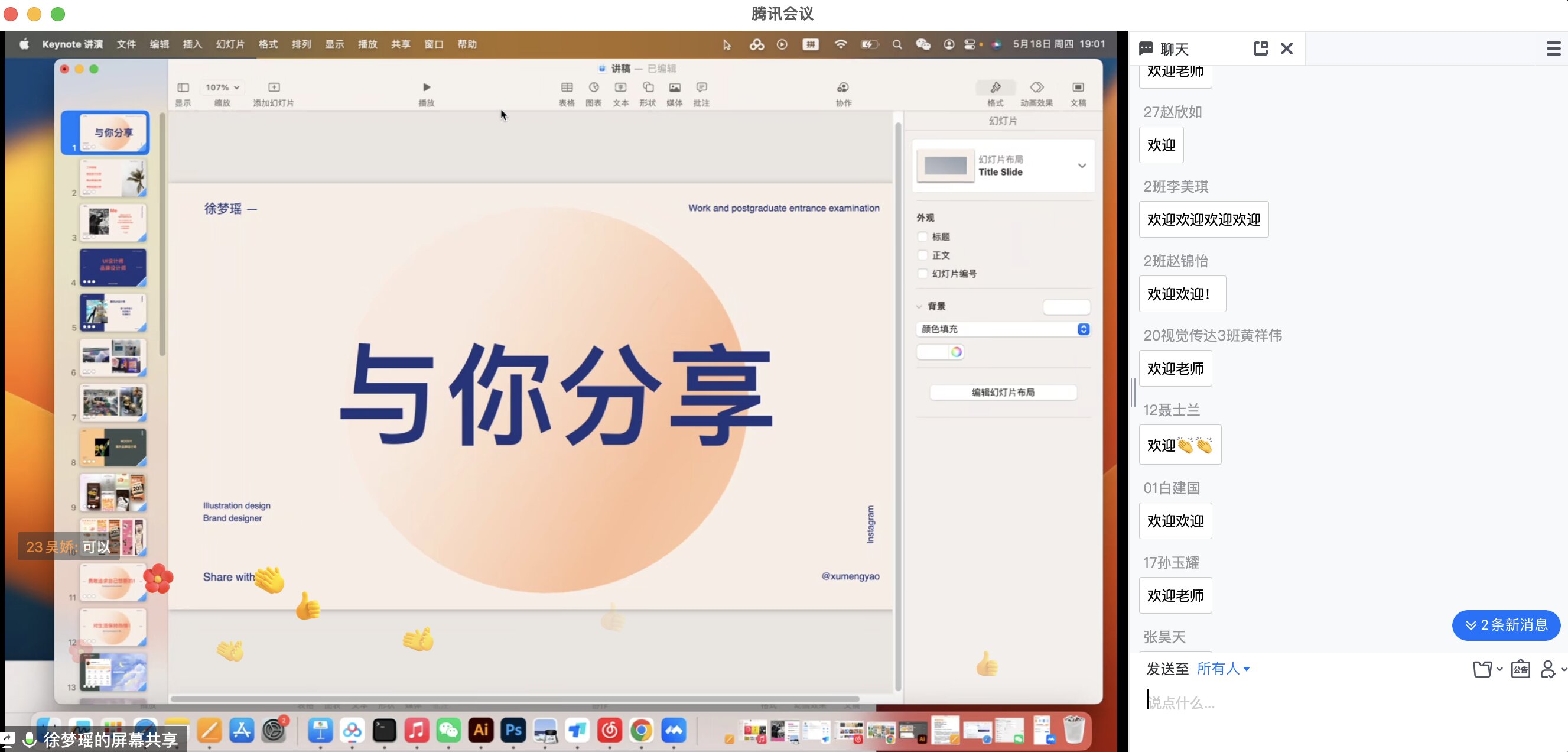Expand the arrow beside the file send icon

point(1499,669)
